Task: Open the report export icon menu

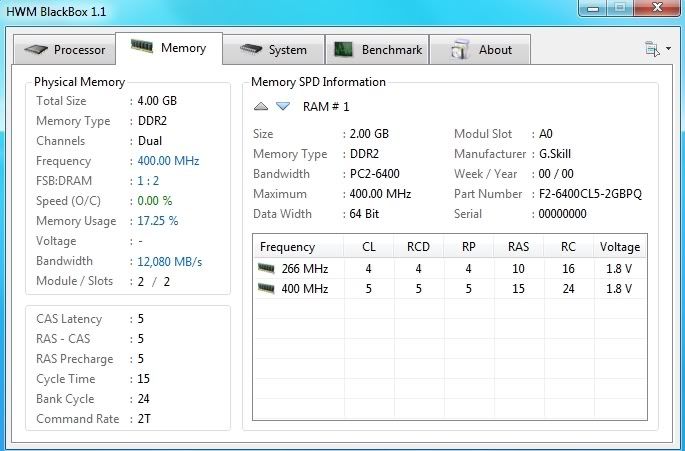Action: click(x=652, y=49)
